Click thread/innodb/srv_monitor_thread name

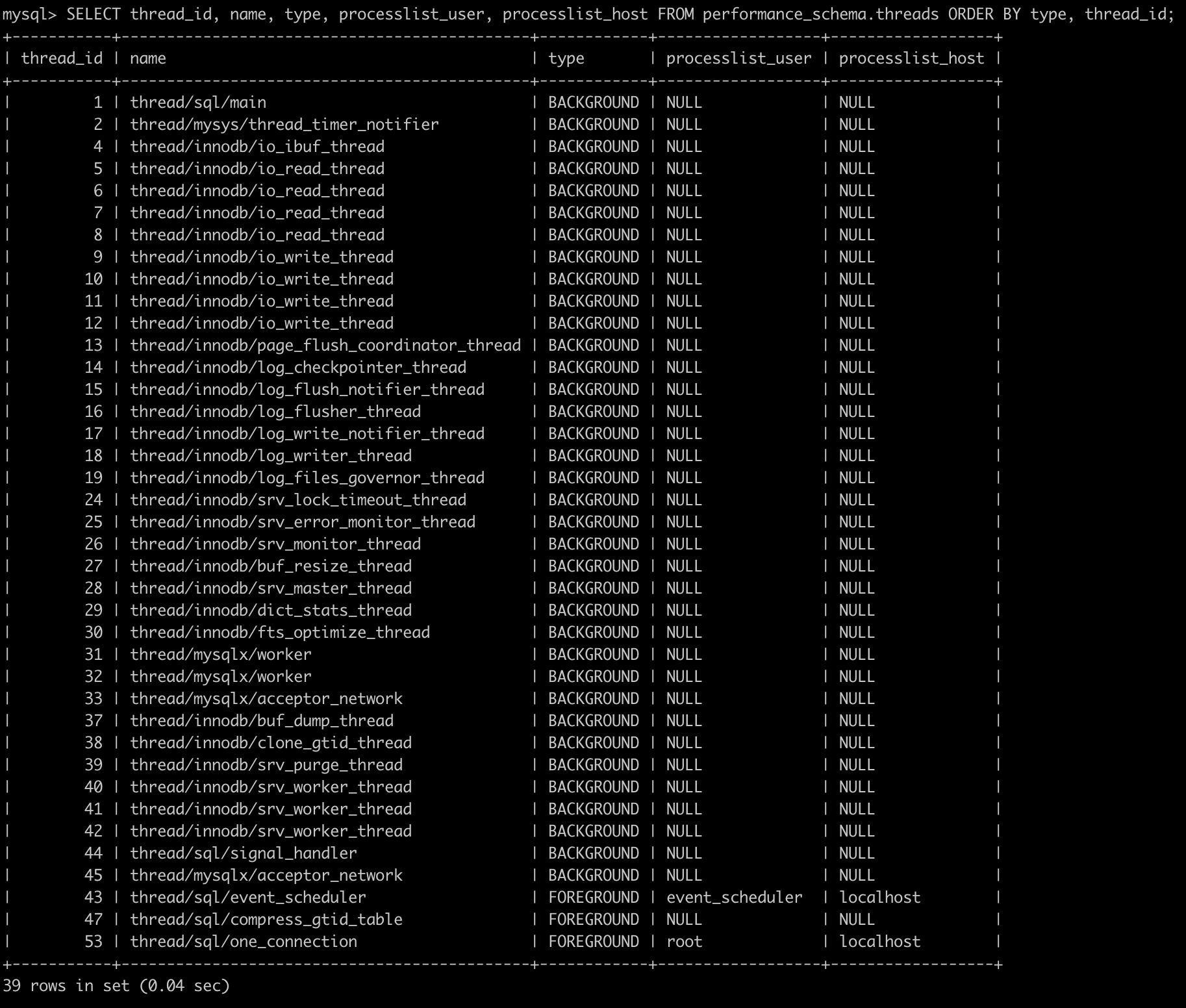click(x=275, y=544)
